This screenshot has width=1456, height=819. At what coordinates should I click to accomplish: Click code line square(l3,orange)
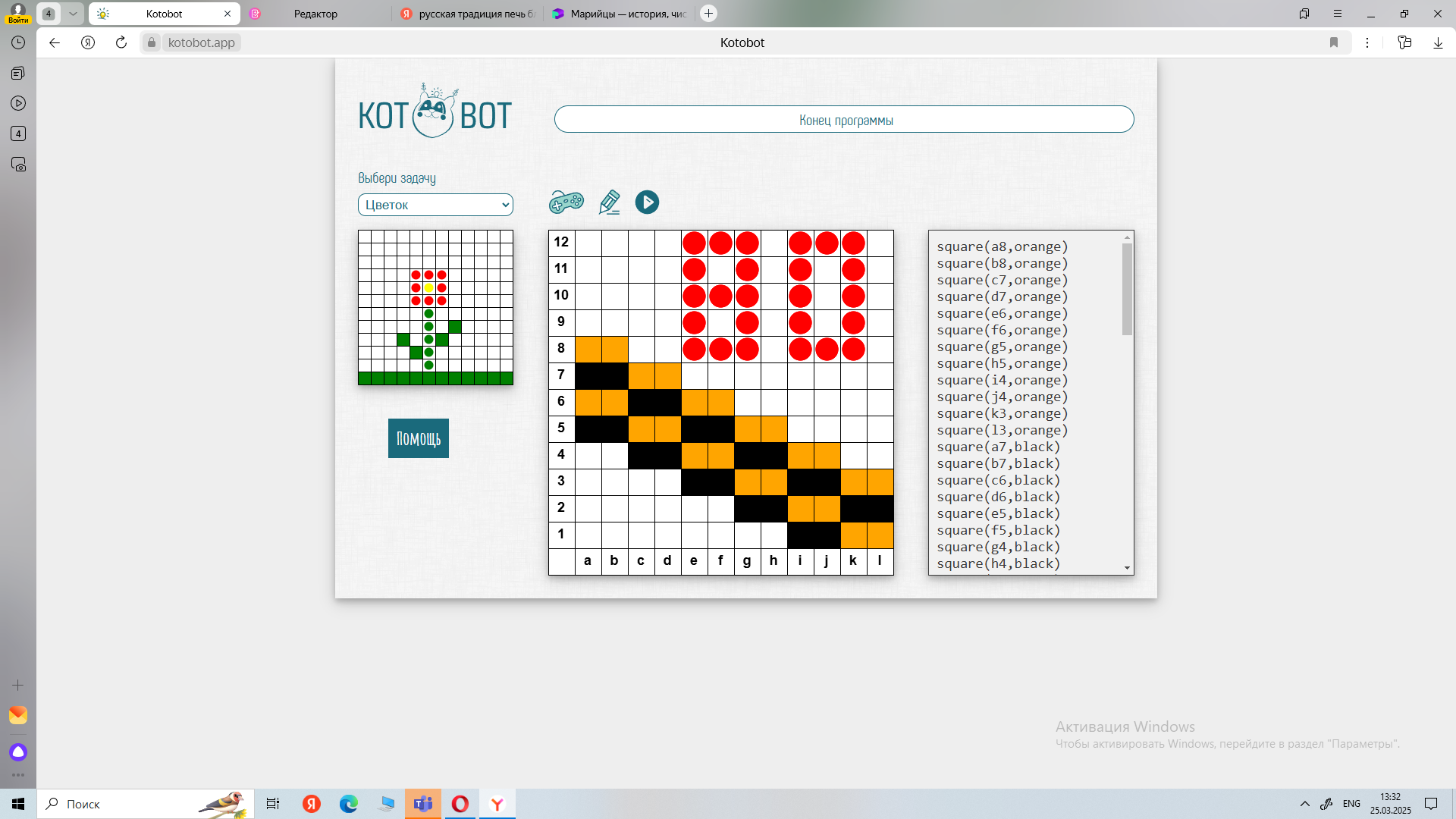[1002, 430]
